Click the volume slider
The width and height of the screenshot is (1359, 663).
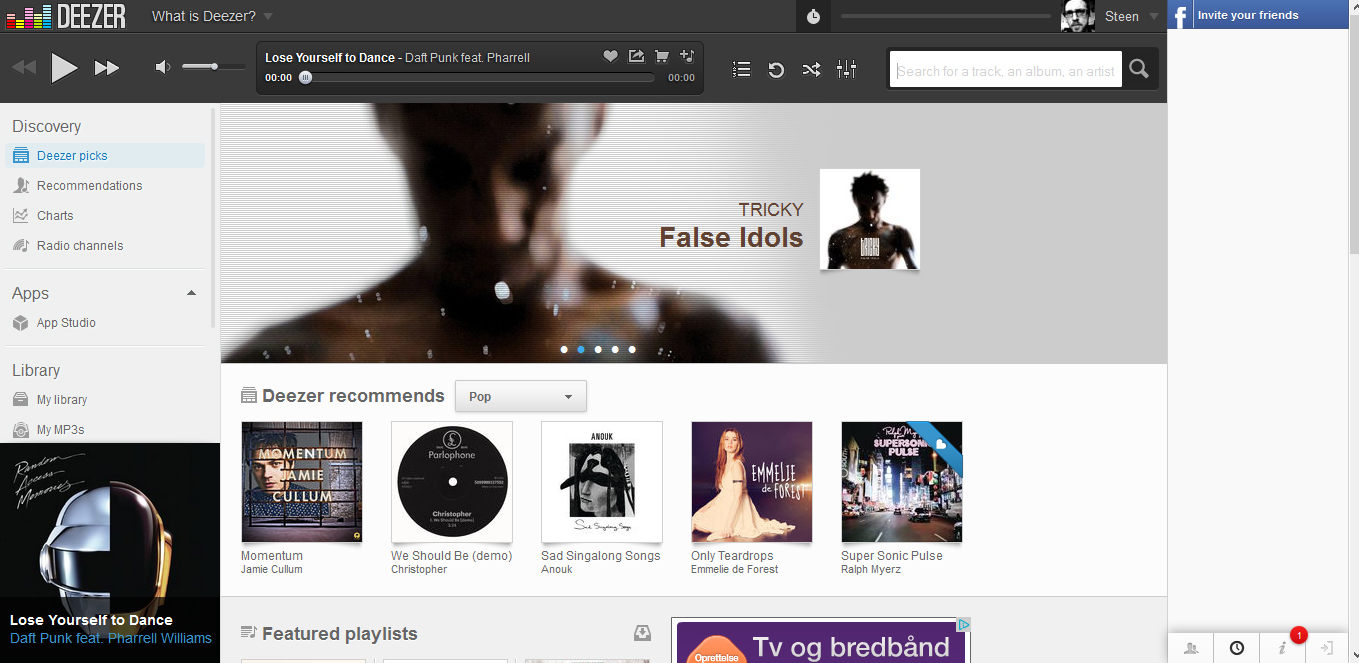(214, 67)
